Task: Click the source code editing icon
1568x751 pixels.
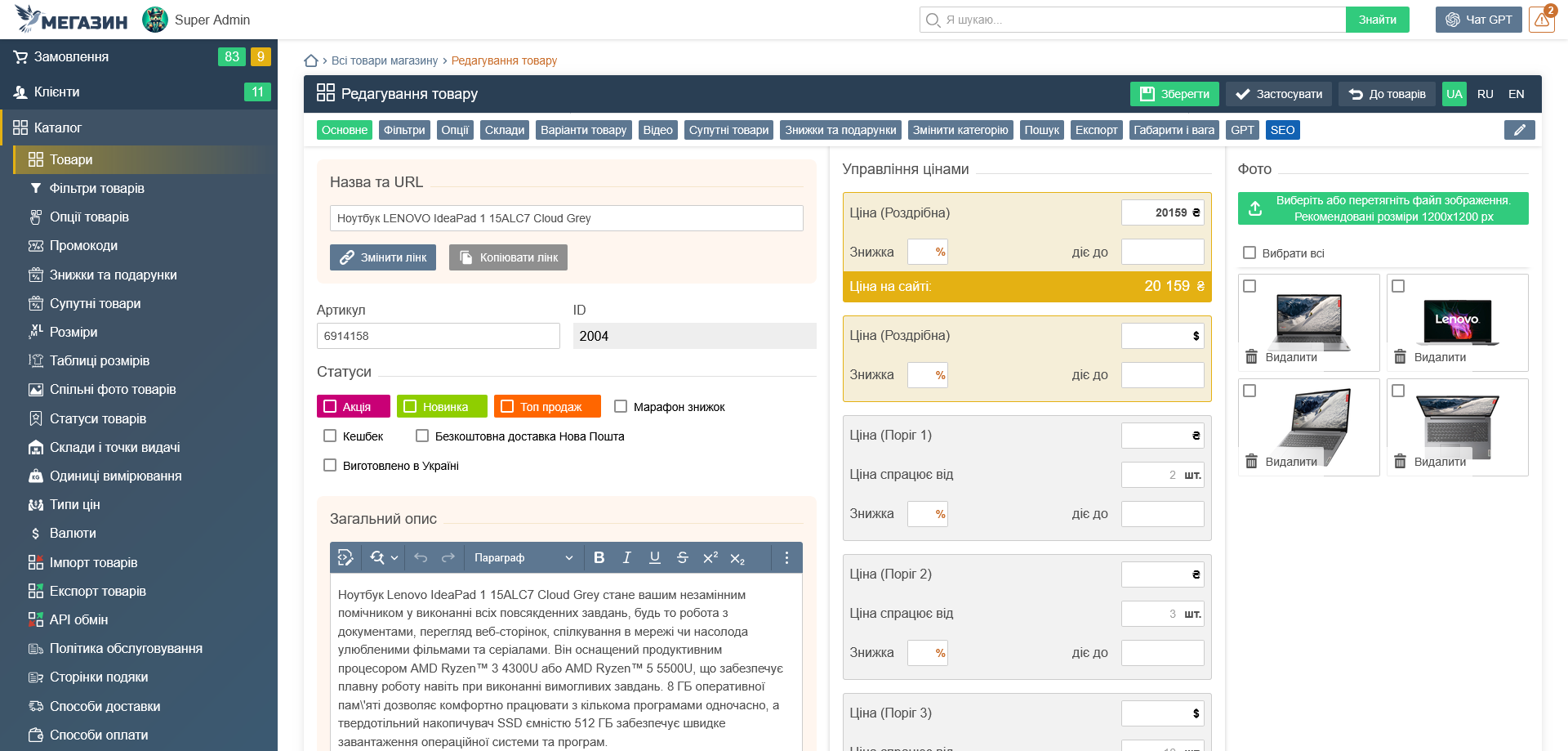Action: (x=345, y=557)
